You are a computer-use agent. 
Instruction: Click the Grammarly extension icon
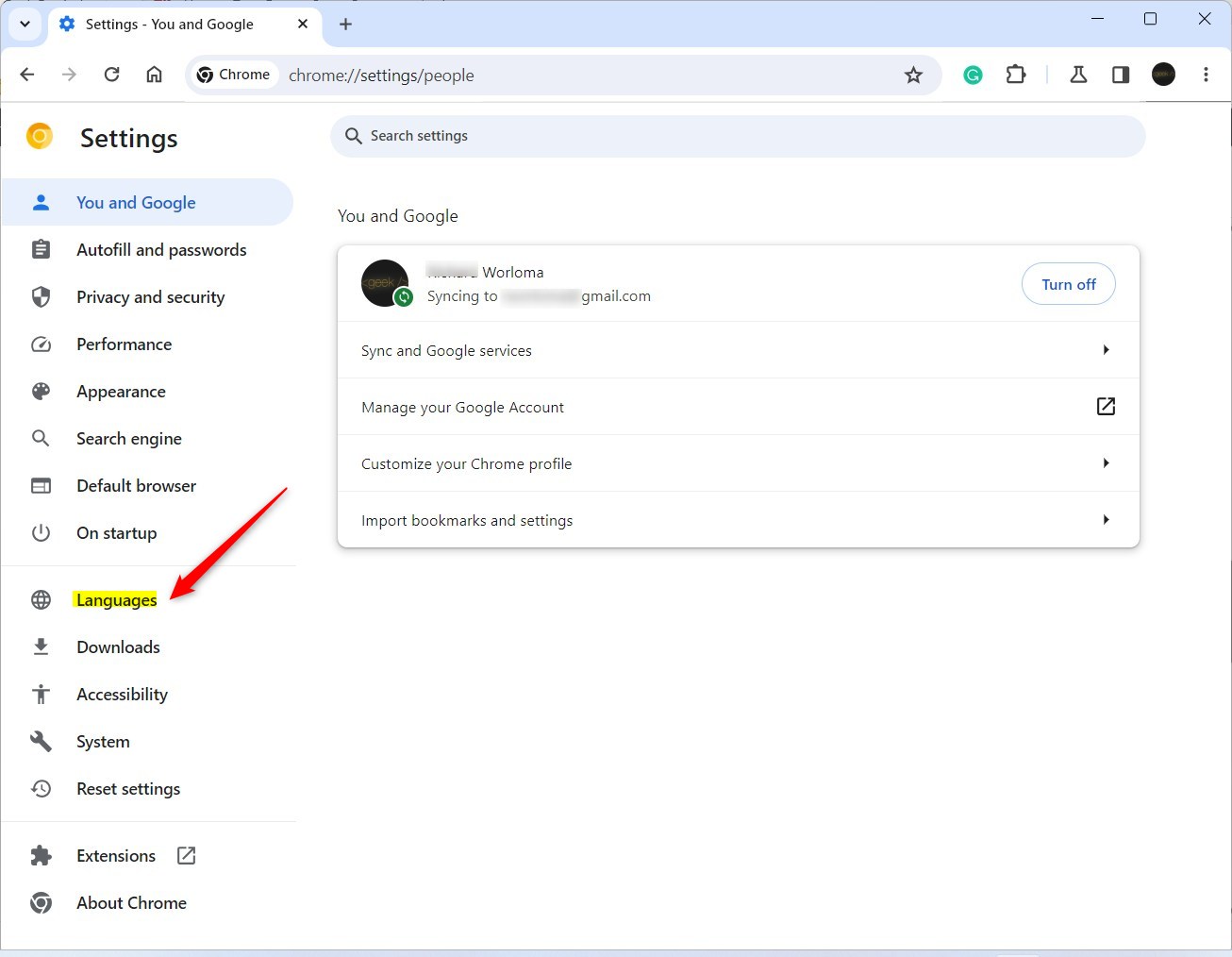(x=973, y=74)
